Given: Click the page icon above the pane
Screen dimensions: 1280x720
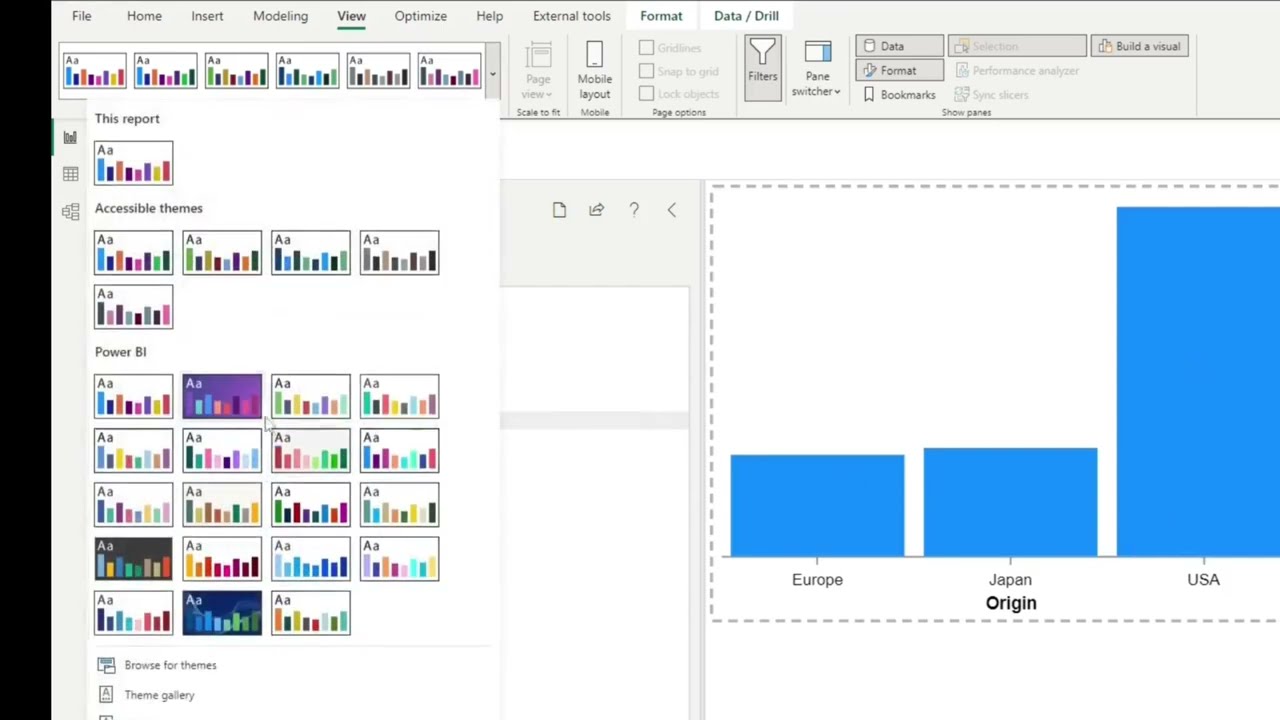Looking at the screenshot, I should (559, 210).
